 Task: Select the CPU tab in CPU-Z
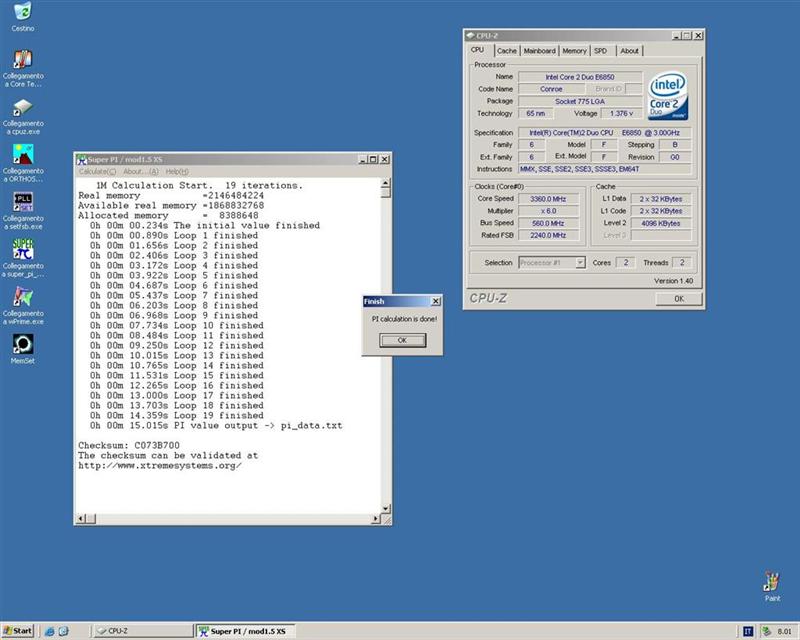tap(478, 50)
